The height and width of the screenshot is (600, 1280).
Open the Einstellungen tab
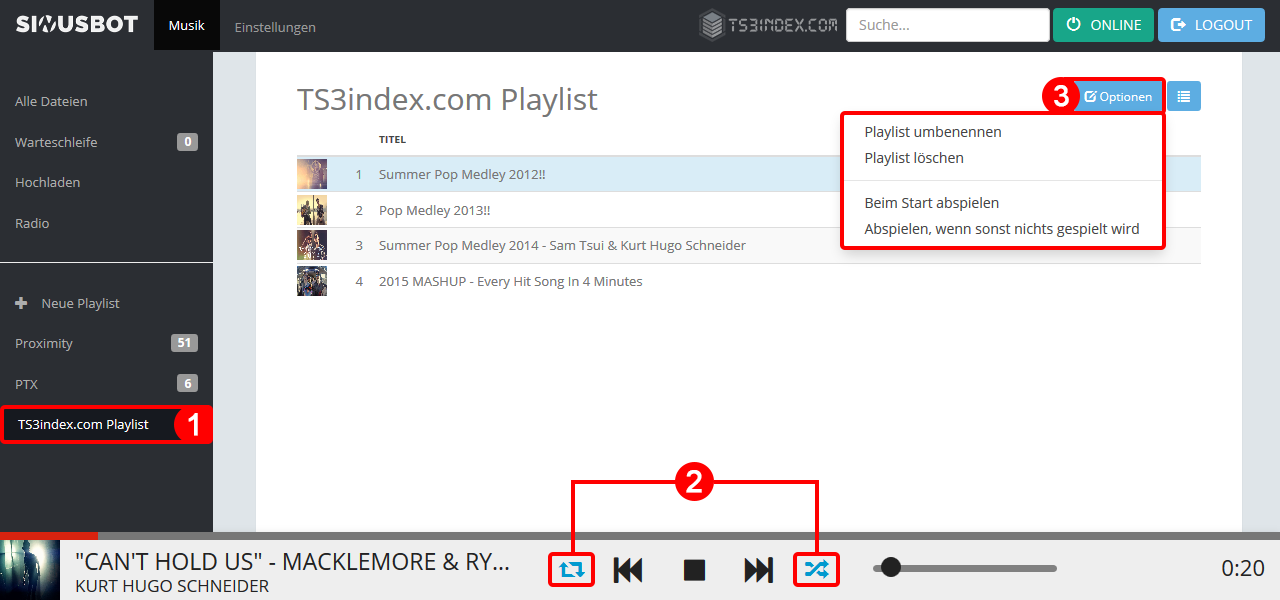[275, 27]
